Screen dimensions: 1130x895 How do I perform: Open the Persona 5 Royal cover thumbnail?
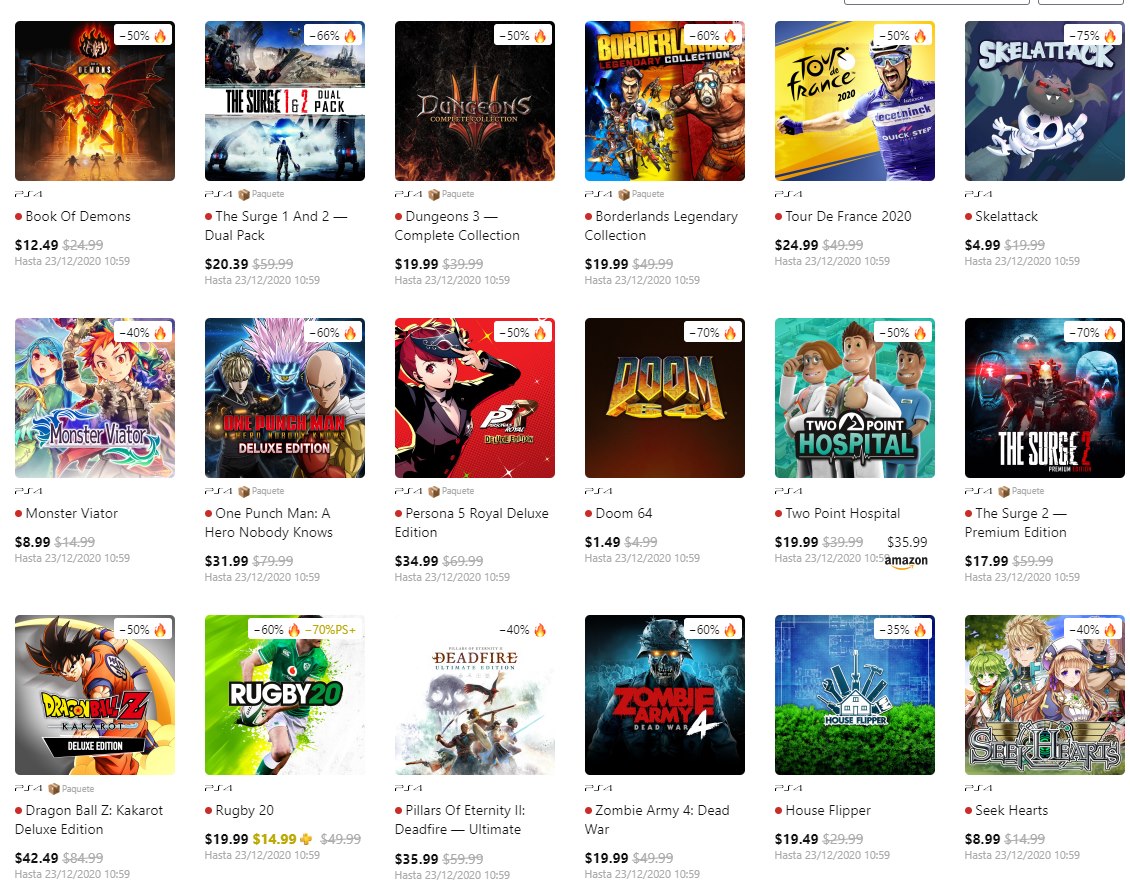pos(475,398)
